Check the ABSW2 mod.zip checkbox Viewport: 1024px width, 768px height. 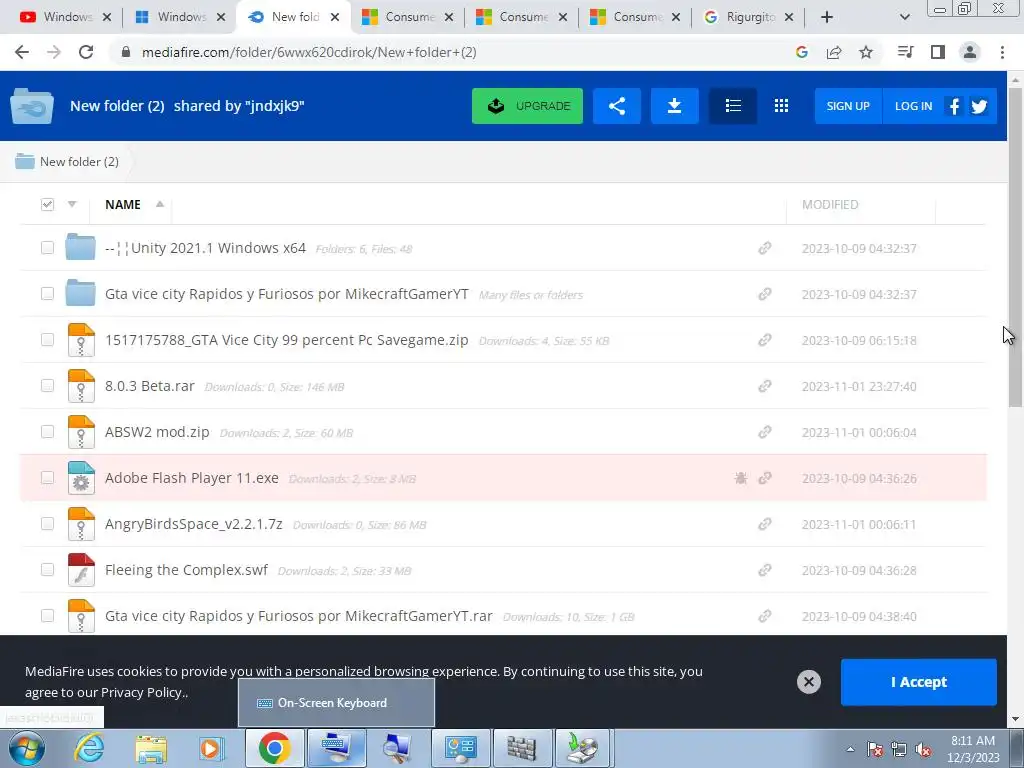[47, 432]
